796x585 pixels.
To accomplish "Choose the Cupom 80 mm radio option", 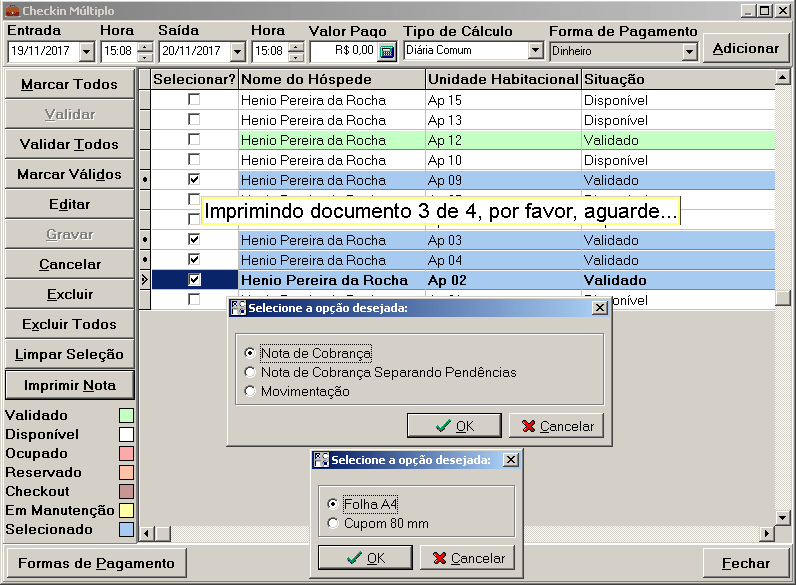I will point(333,523).
